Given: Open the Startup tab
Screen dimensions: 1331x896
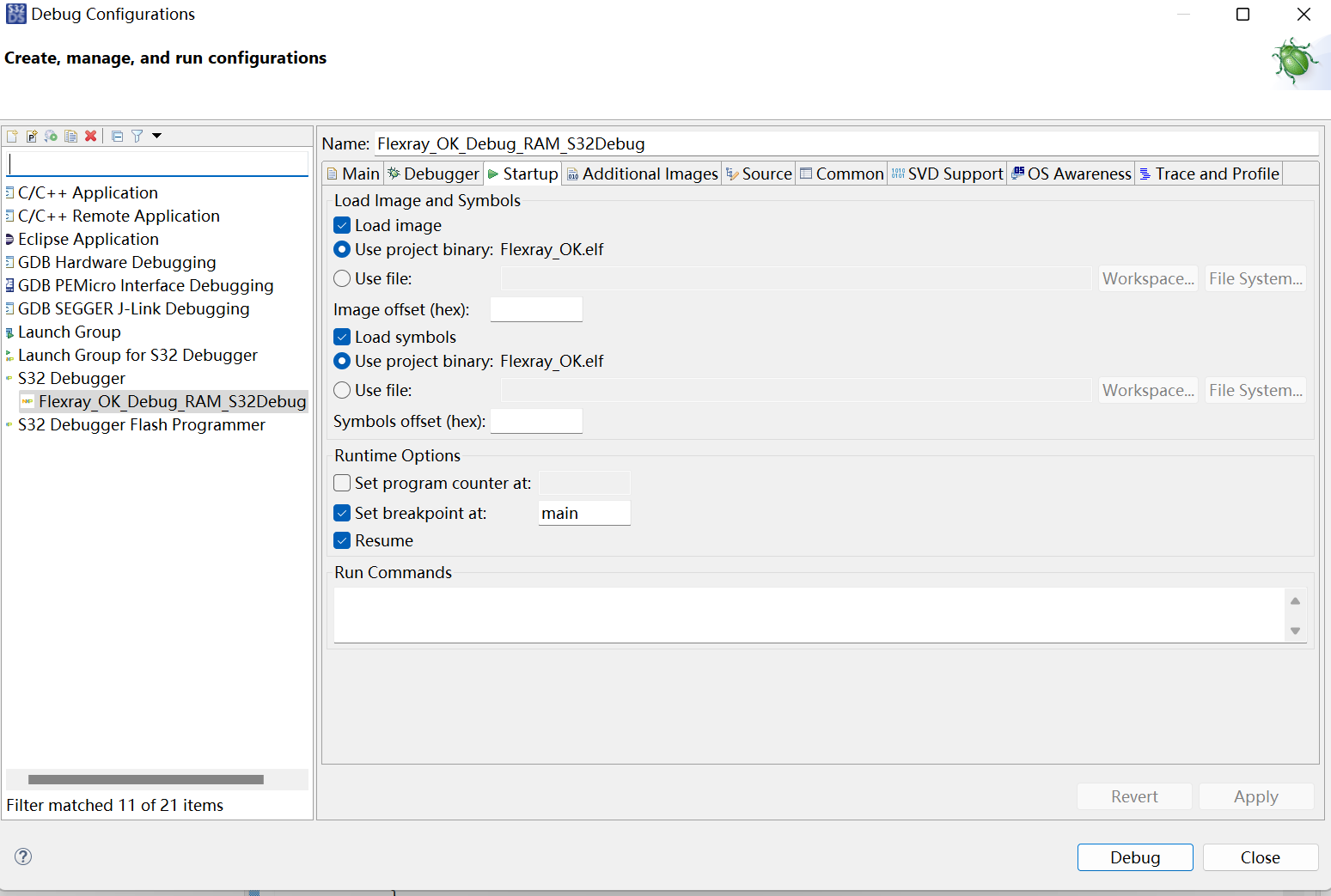Looking at the screenshot, I should (522, 174).
